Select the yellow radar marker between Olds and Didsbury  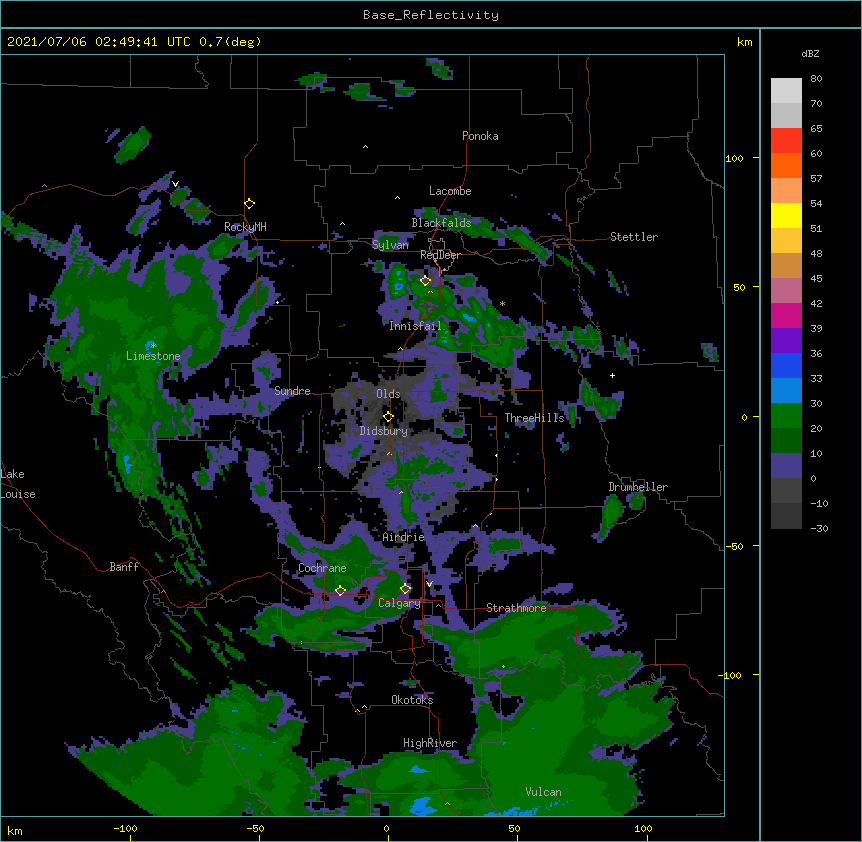(388, 416)
